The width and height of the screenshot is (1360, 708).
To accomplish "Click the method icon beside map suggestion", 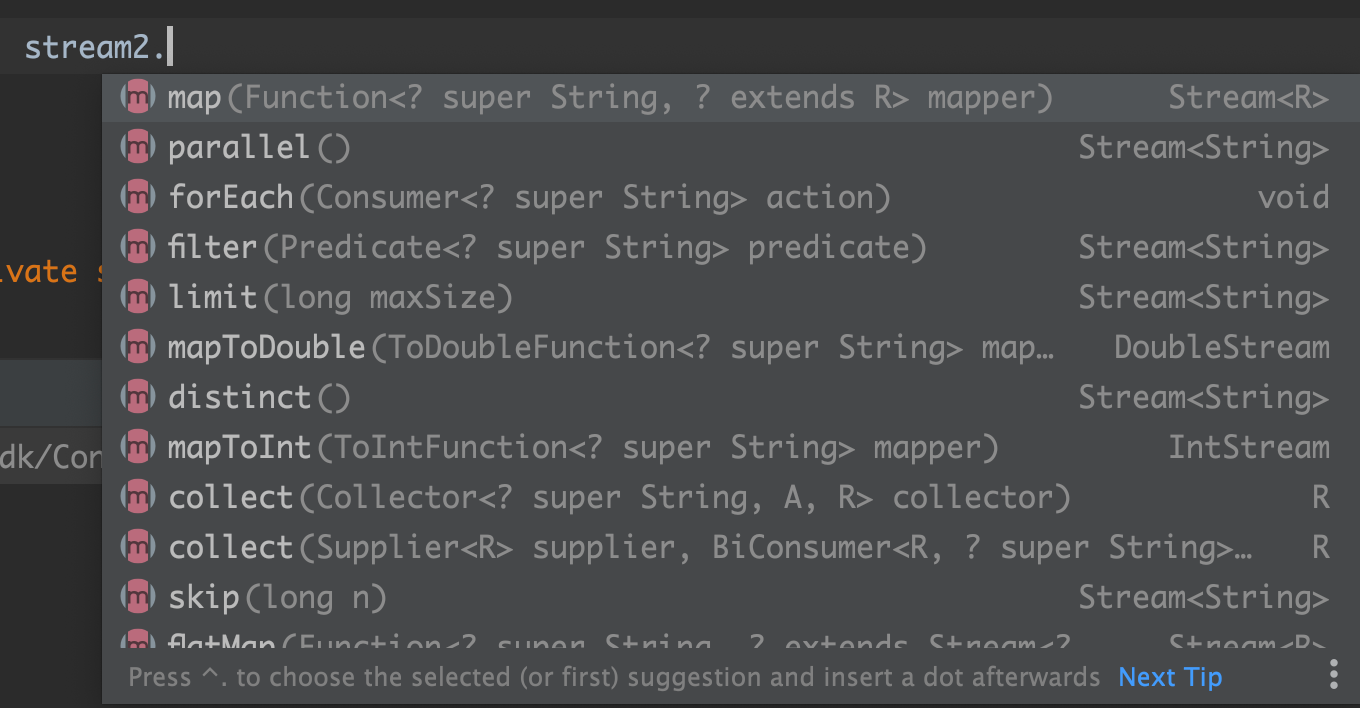I will [137, 98].
